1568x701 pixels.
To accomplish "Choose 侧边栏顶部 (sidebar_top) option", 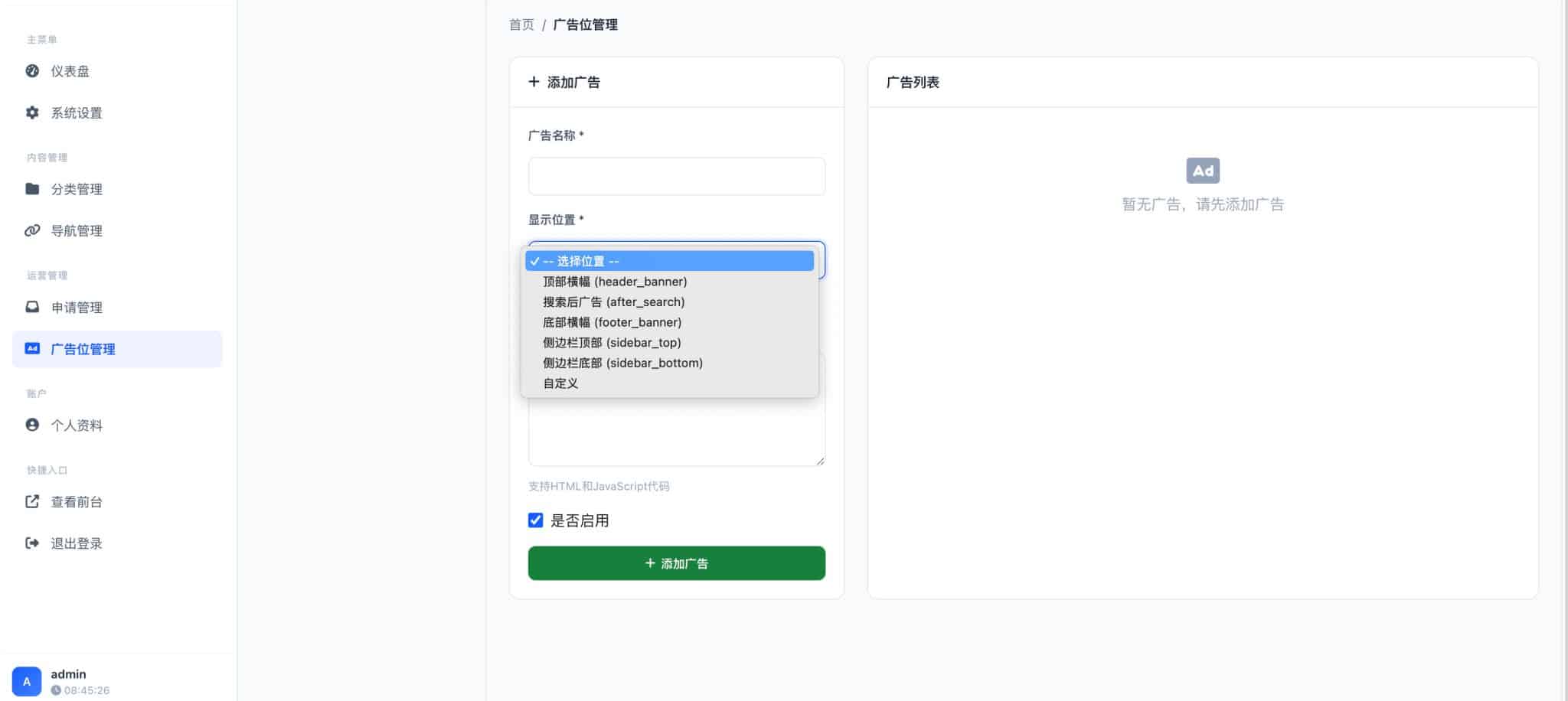I will point(669,342).
